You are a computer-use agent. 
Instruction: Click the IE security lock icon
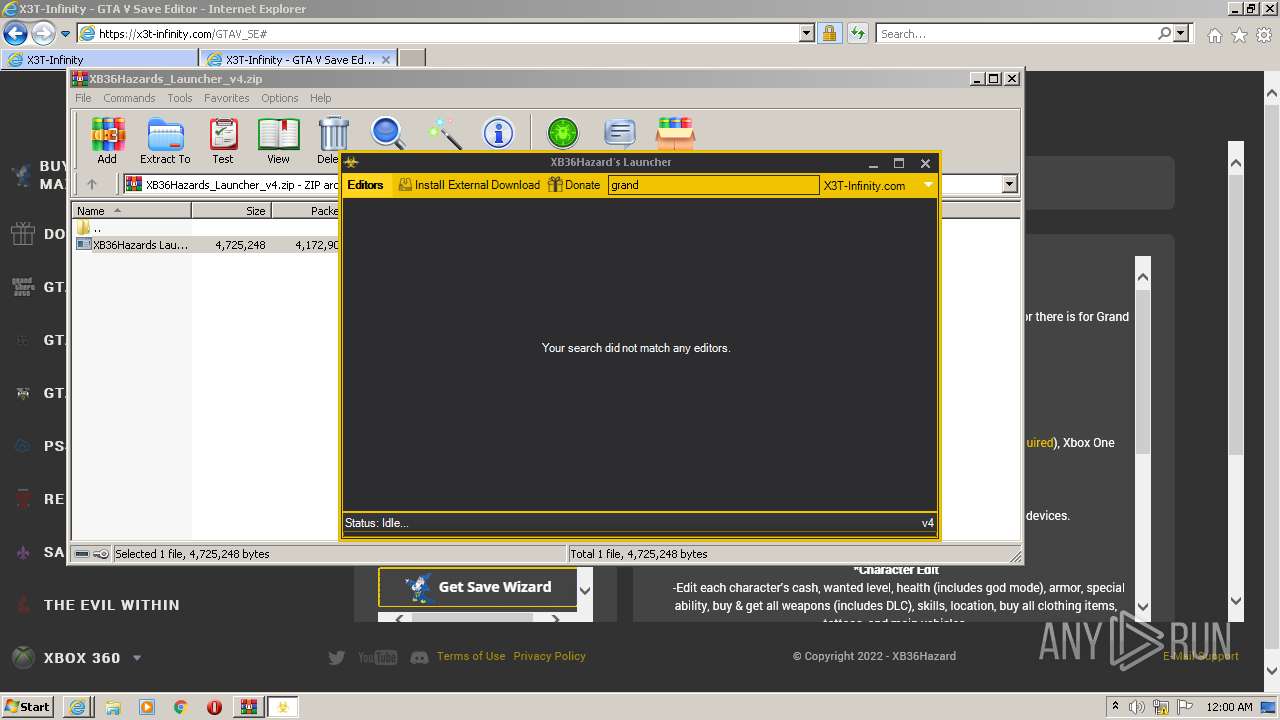click(829, 33)
